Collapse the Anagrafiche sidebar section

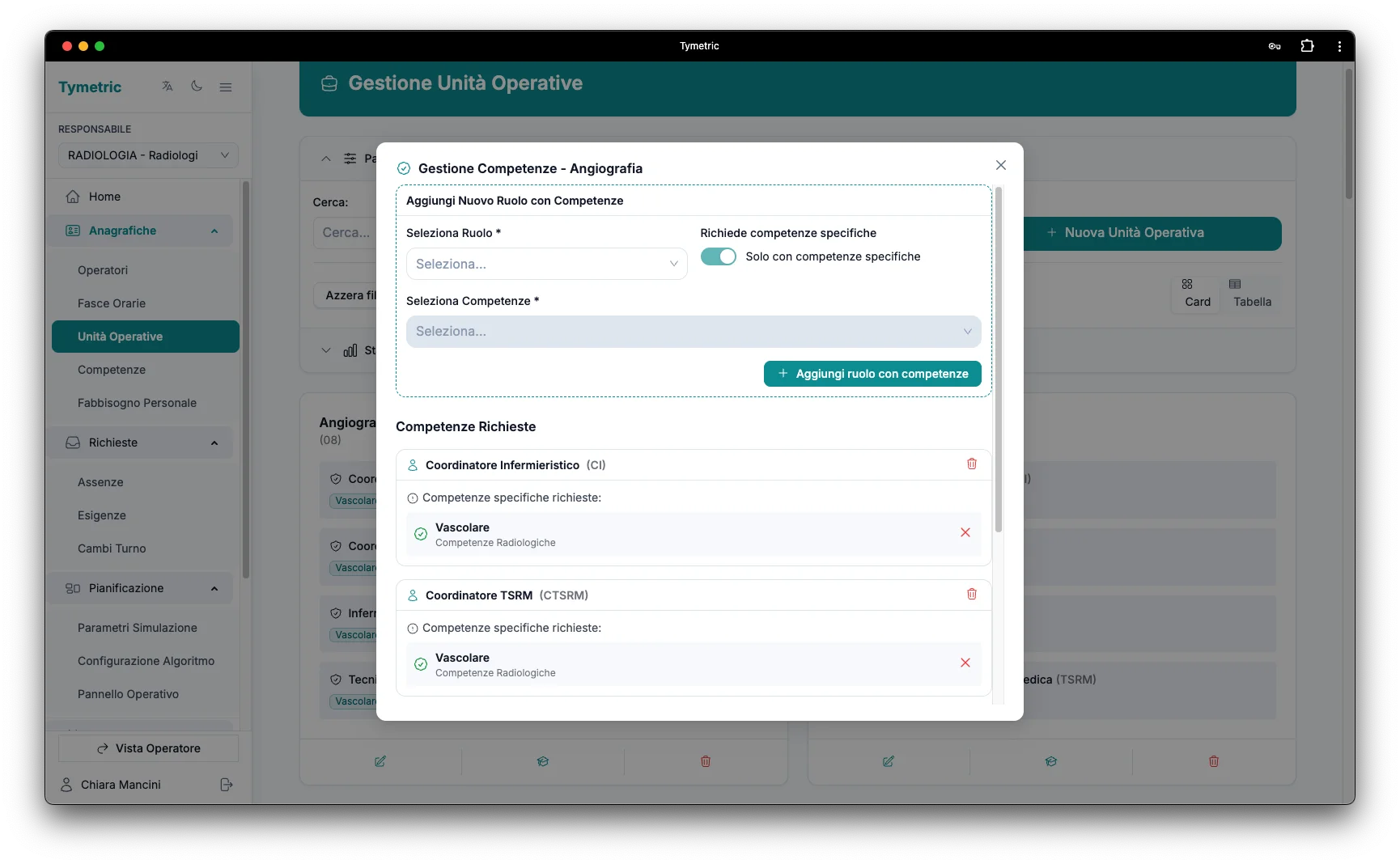[214, 231]
